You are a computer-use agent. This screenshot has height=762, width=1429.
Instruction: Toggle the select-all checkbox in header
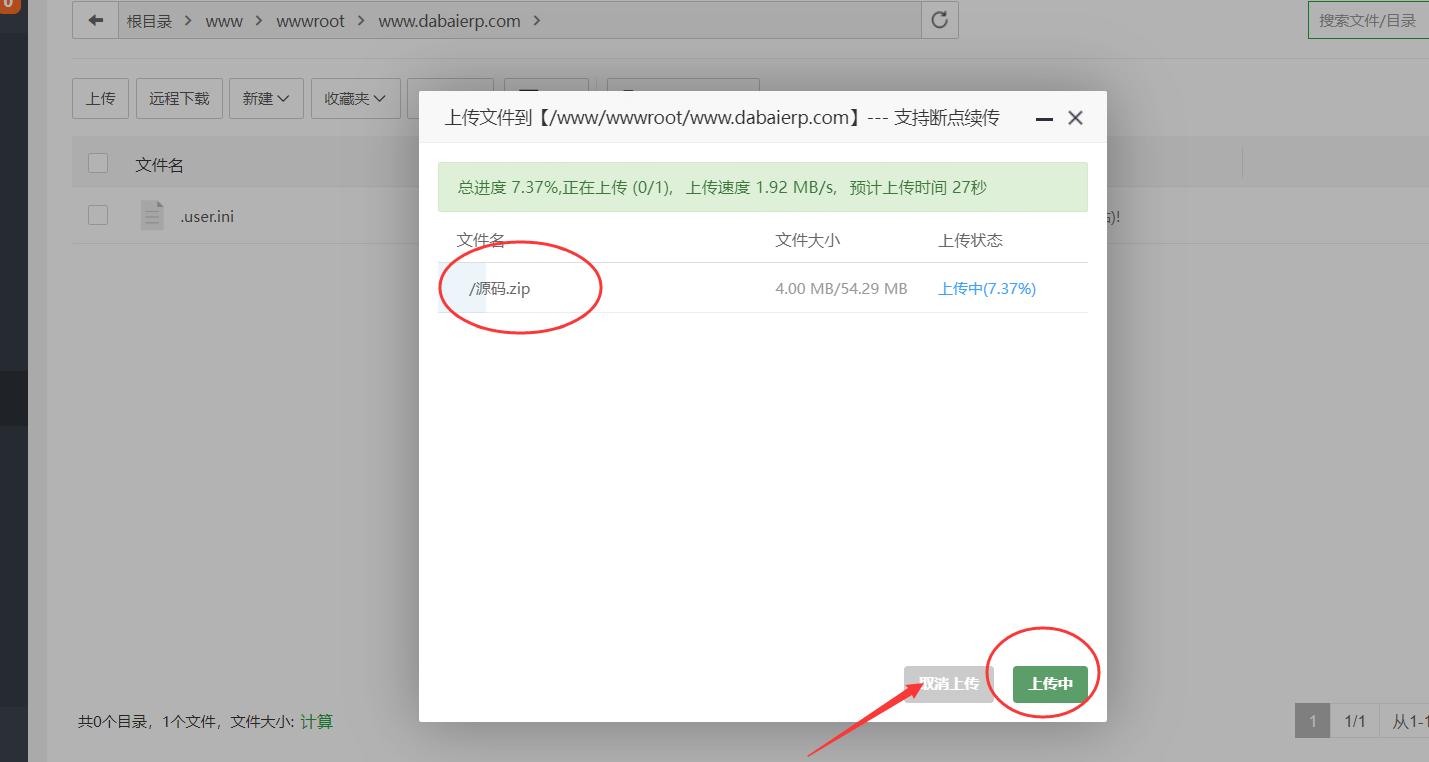coord(97,163)
